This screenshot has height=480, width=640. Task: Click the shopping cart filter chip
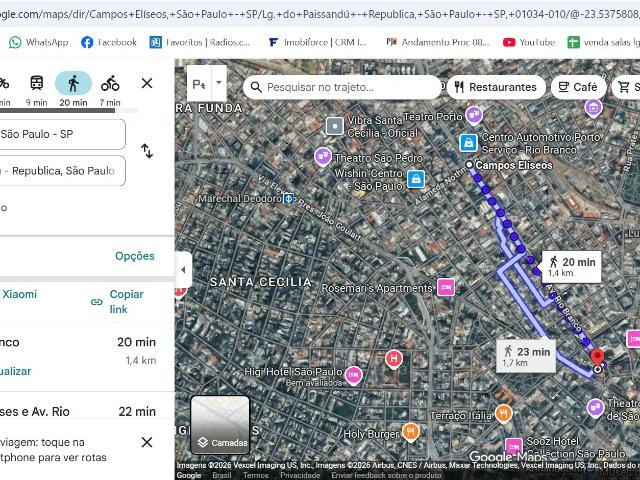(x=626, y=87)
